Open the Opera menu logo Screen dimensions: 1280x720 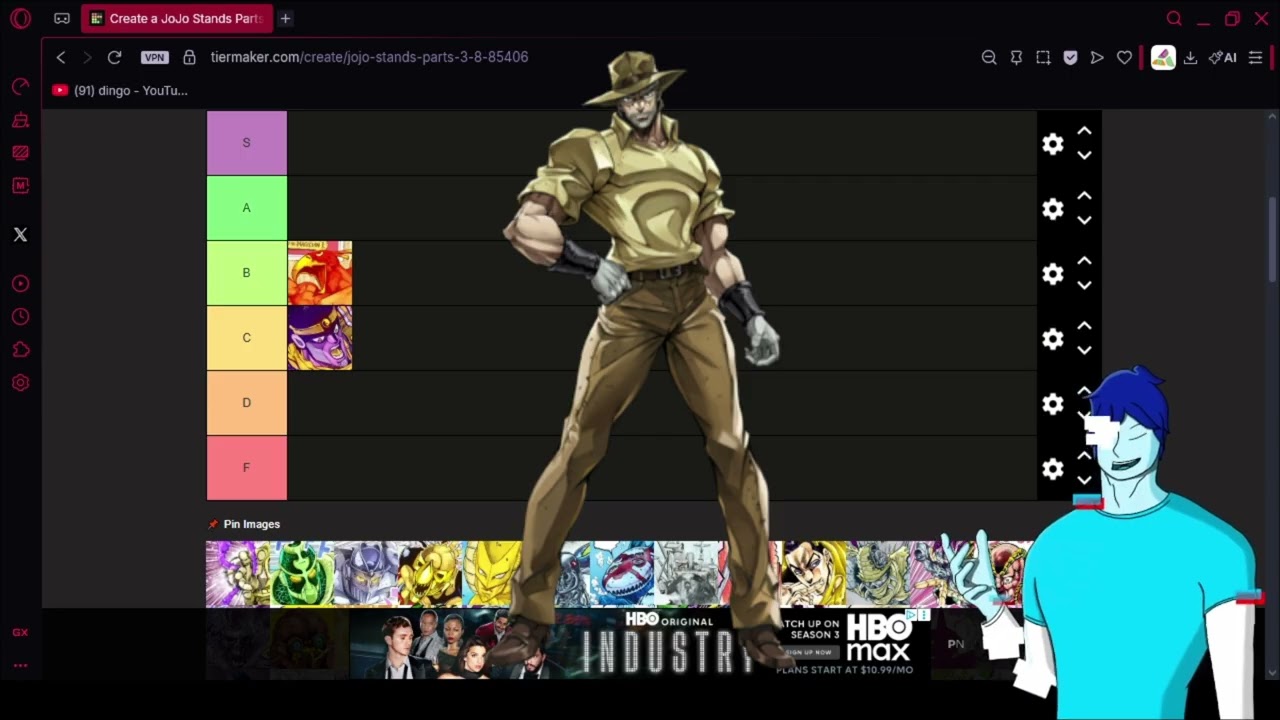(x=20, y=18)
